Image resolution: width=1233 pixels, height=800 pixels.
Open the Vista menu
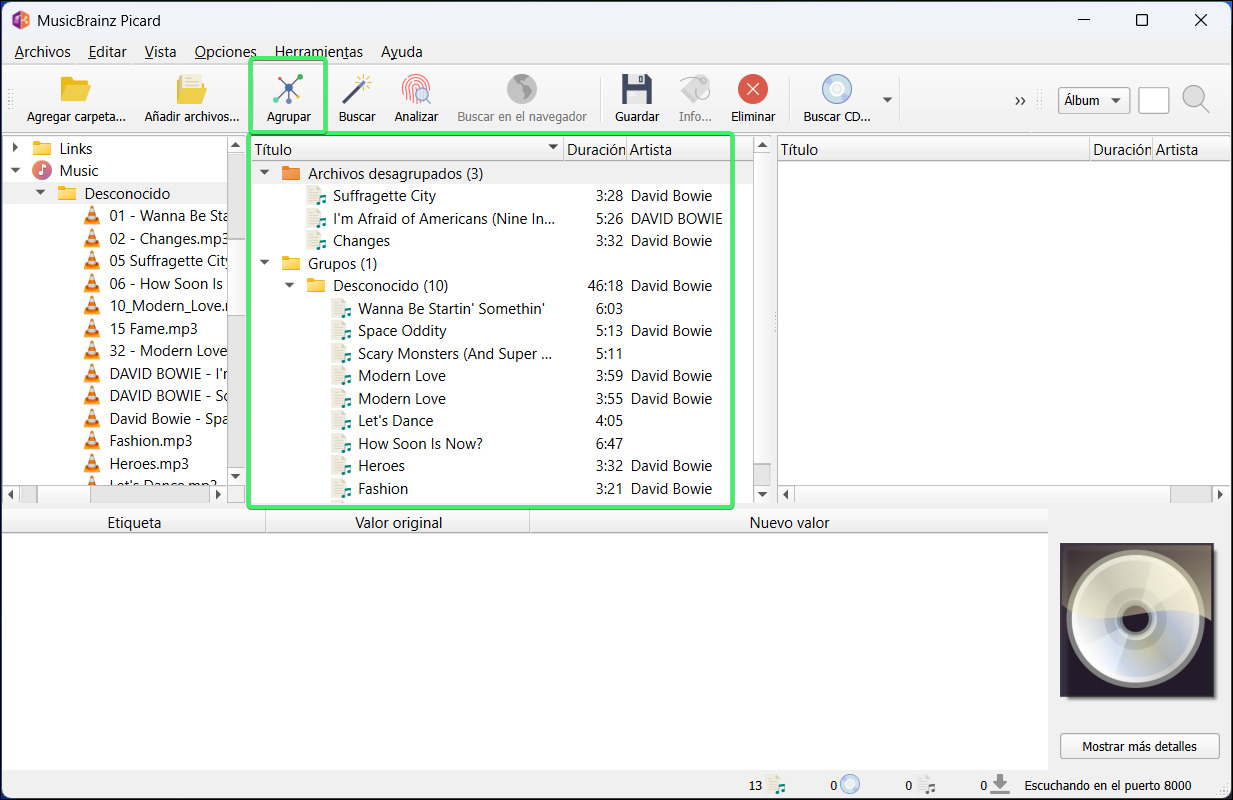point(160,52)
